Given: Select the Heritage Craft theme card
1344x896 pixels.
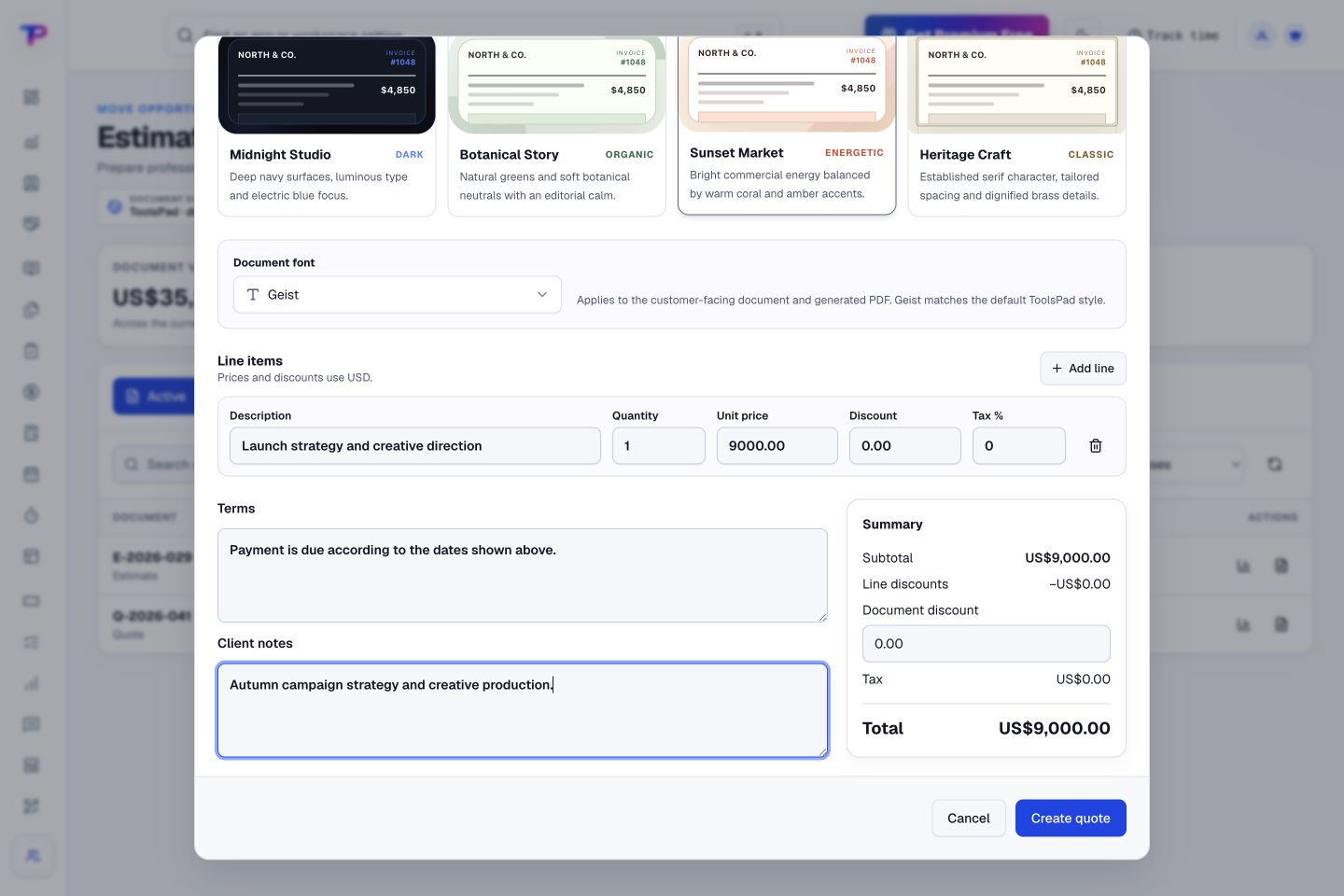Looking at the screenshot, I should (1016, 126).
